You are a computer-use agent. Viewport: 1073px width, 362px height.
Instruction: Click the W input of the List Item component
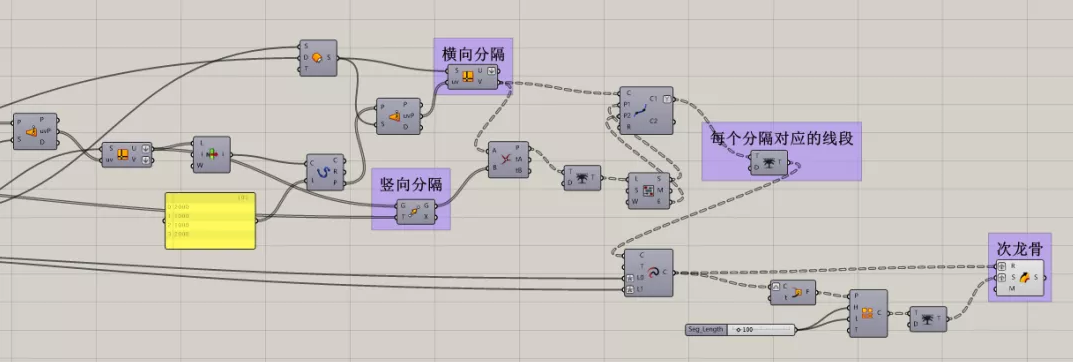pos(199,166)
